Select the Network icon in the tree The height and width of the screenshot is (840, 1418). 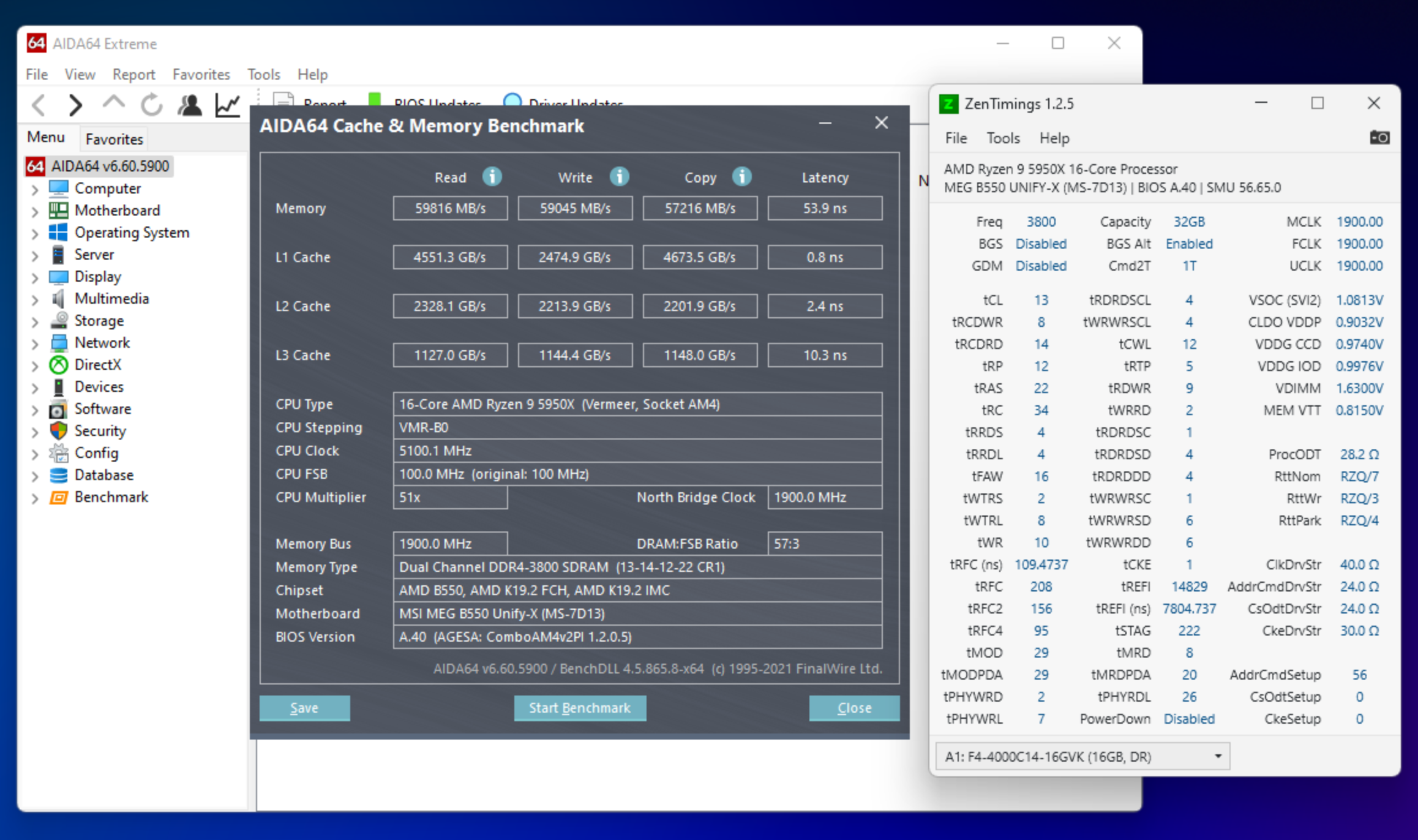tap(59, 342)
